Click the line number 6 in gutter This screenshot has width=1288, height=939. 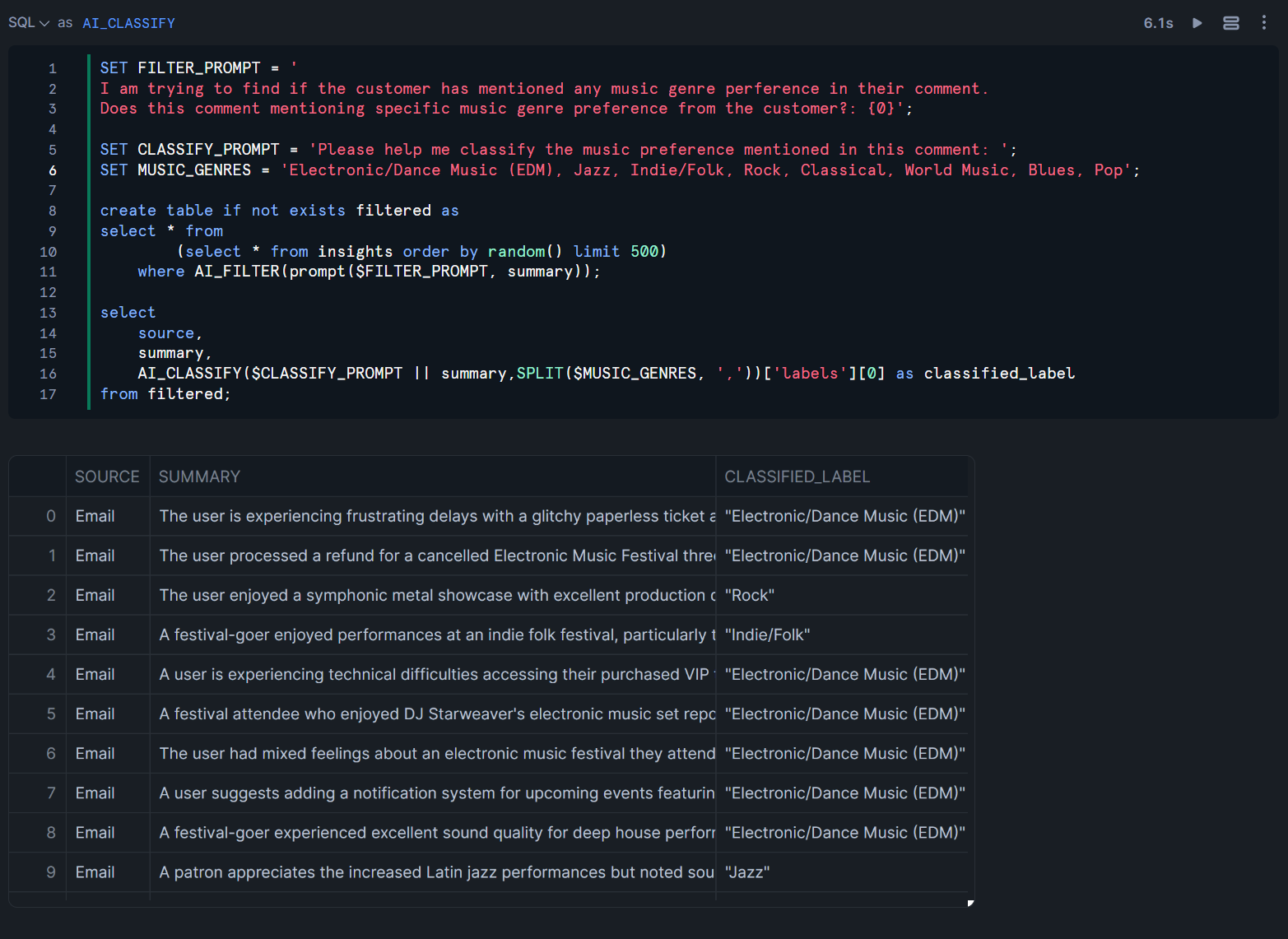[x=53, y=170]
